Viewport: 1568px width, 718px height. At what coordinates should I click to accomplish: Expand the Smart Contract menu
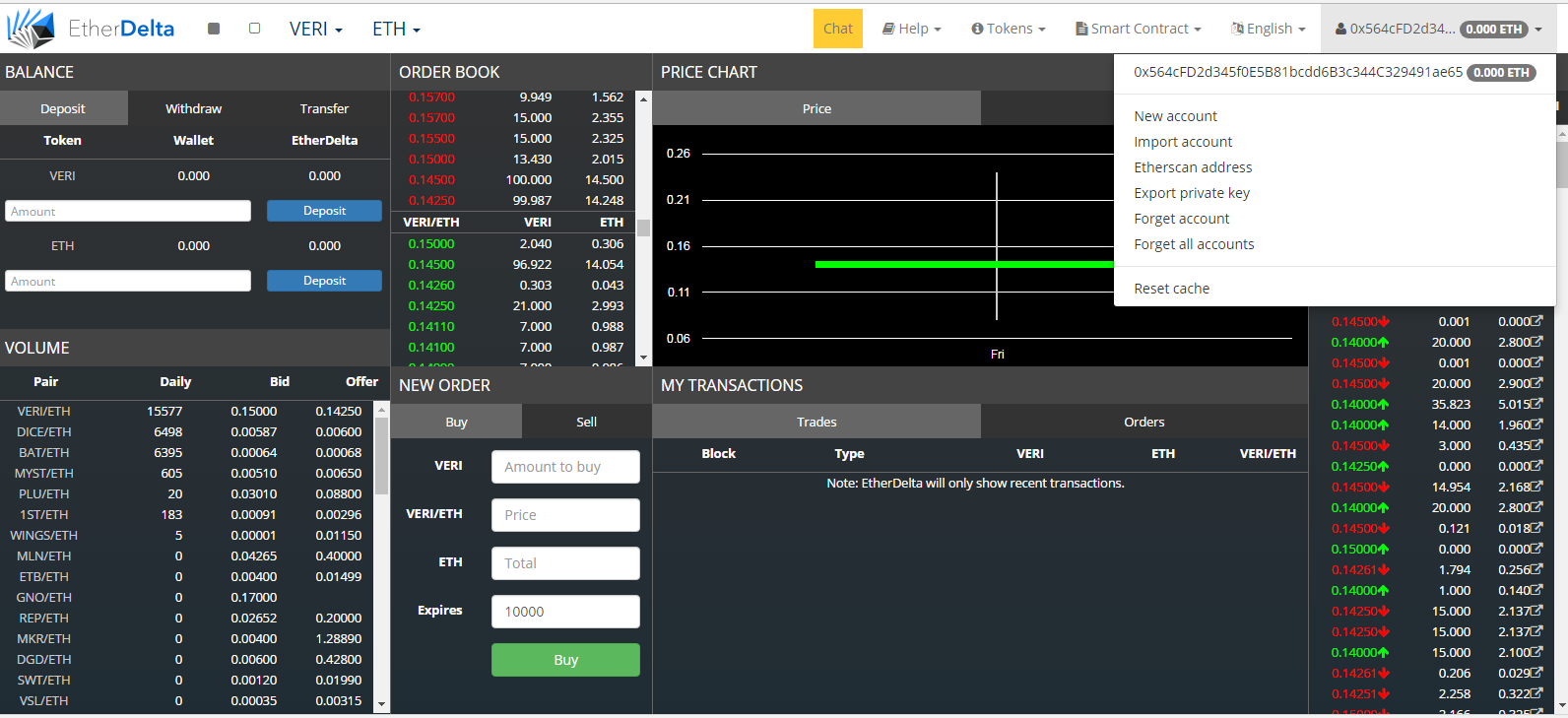1138,29
